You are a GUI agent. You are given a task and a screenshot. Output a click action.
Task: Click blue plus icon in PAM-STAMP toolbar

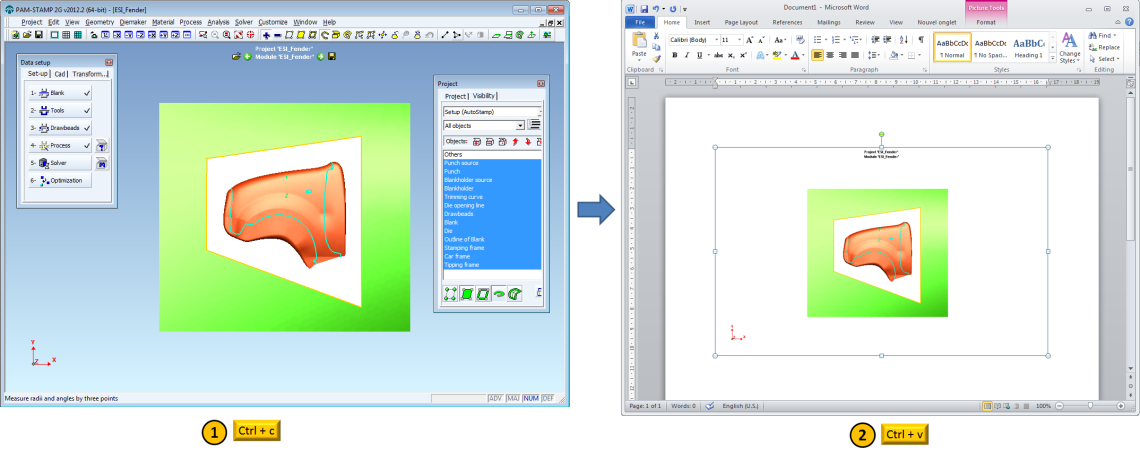click(266, 35)
